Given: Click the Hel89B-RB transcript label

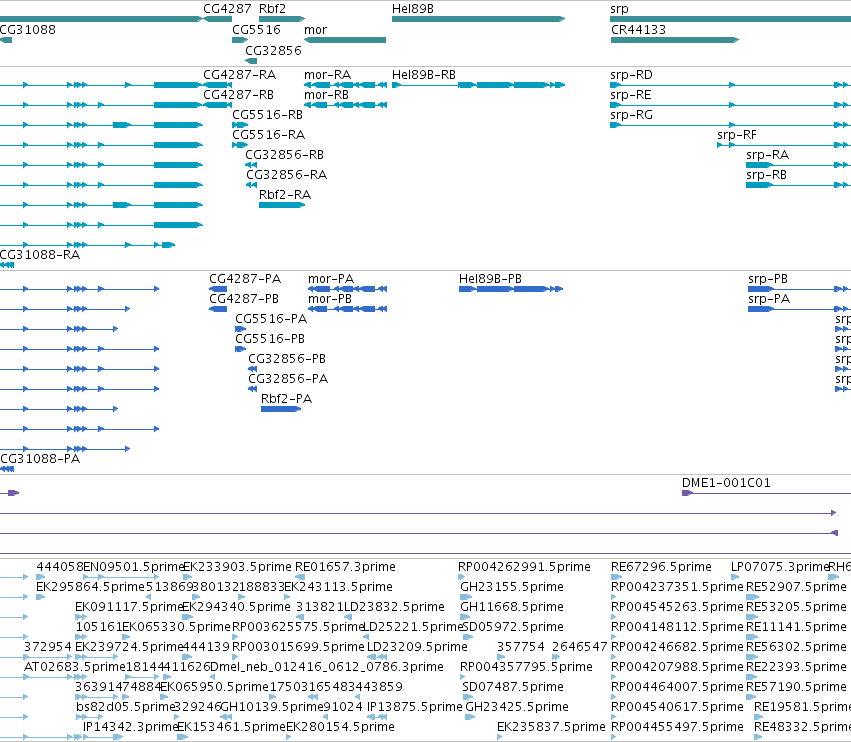Looking at the screenshot, I should click(424, 75).
